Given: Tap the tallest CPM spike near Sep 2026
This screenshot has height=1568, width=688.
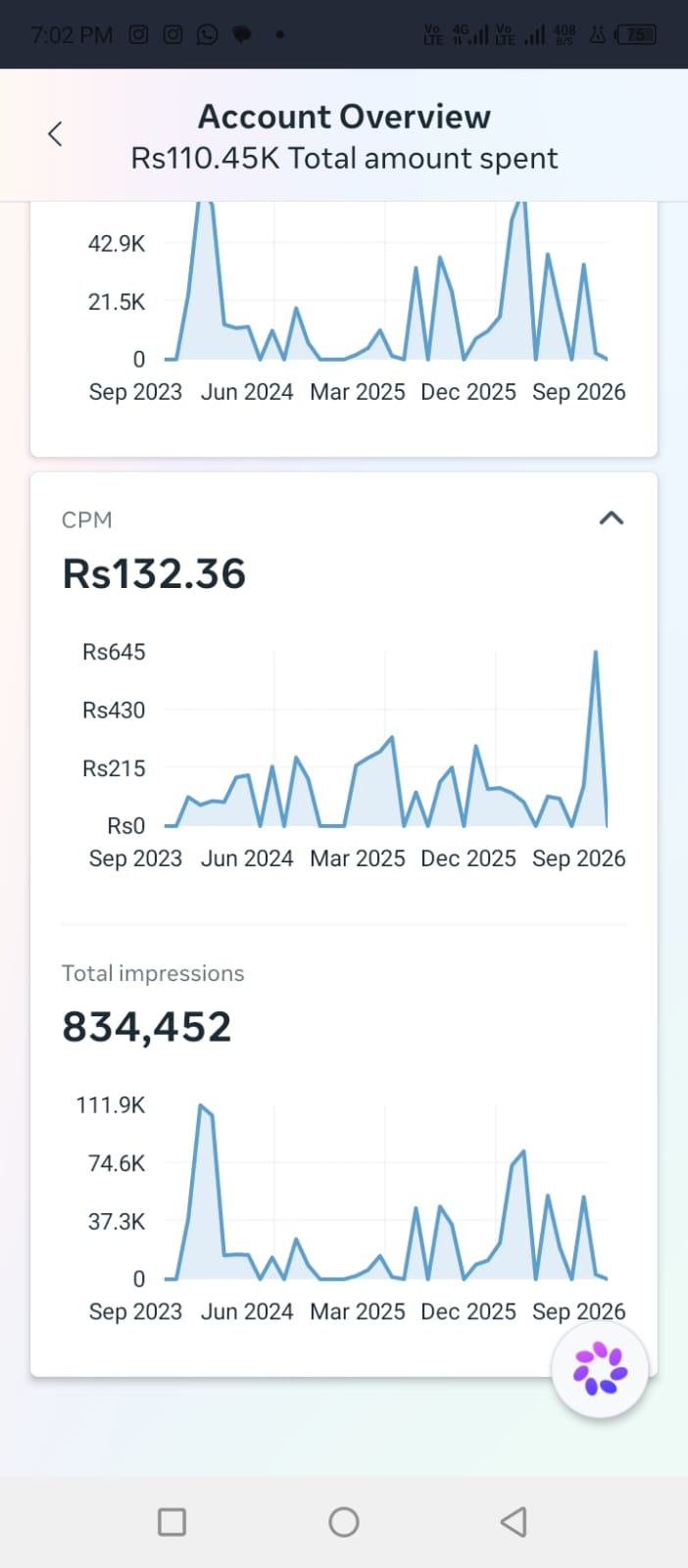Looking at the screenshot, I should pyautogui.click(x=595, y=653).
